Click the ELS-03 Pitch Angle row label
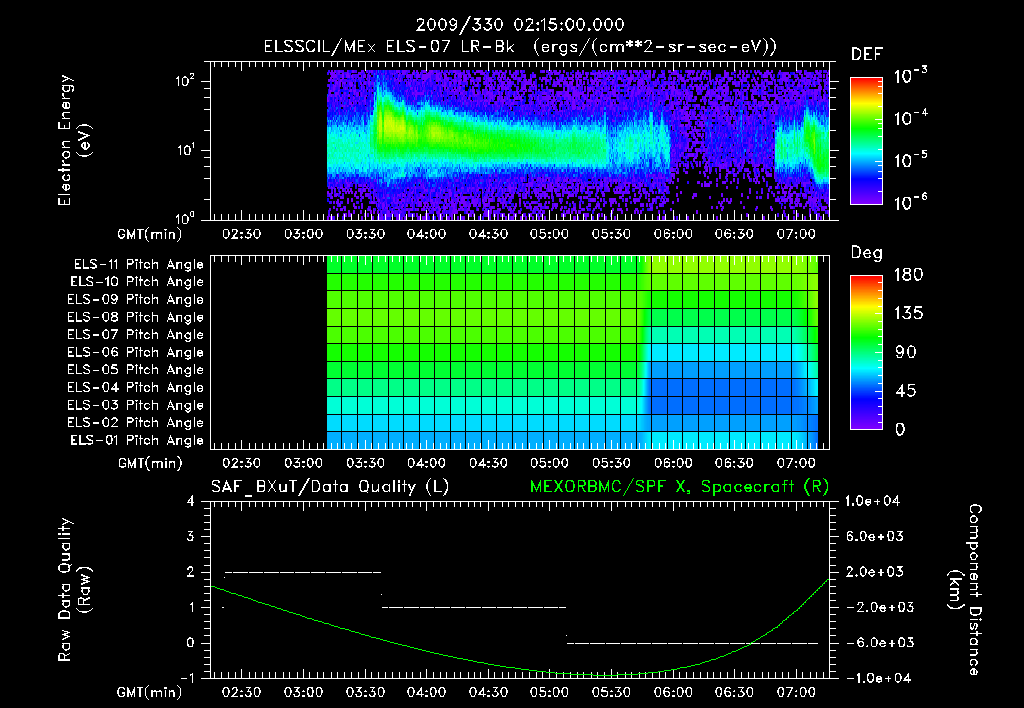The image size is (1024, 708). click(135, 406)
